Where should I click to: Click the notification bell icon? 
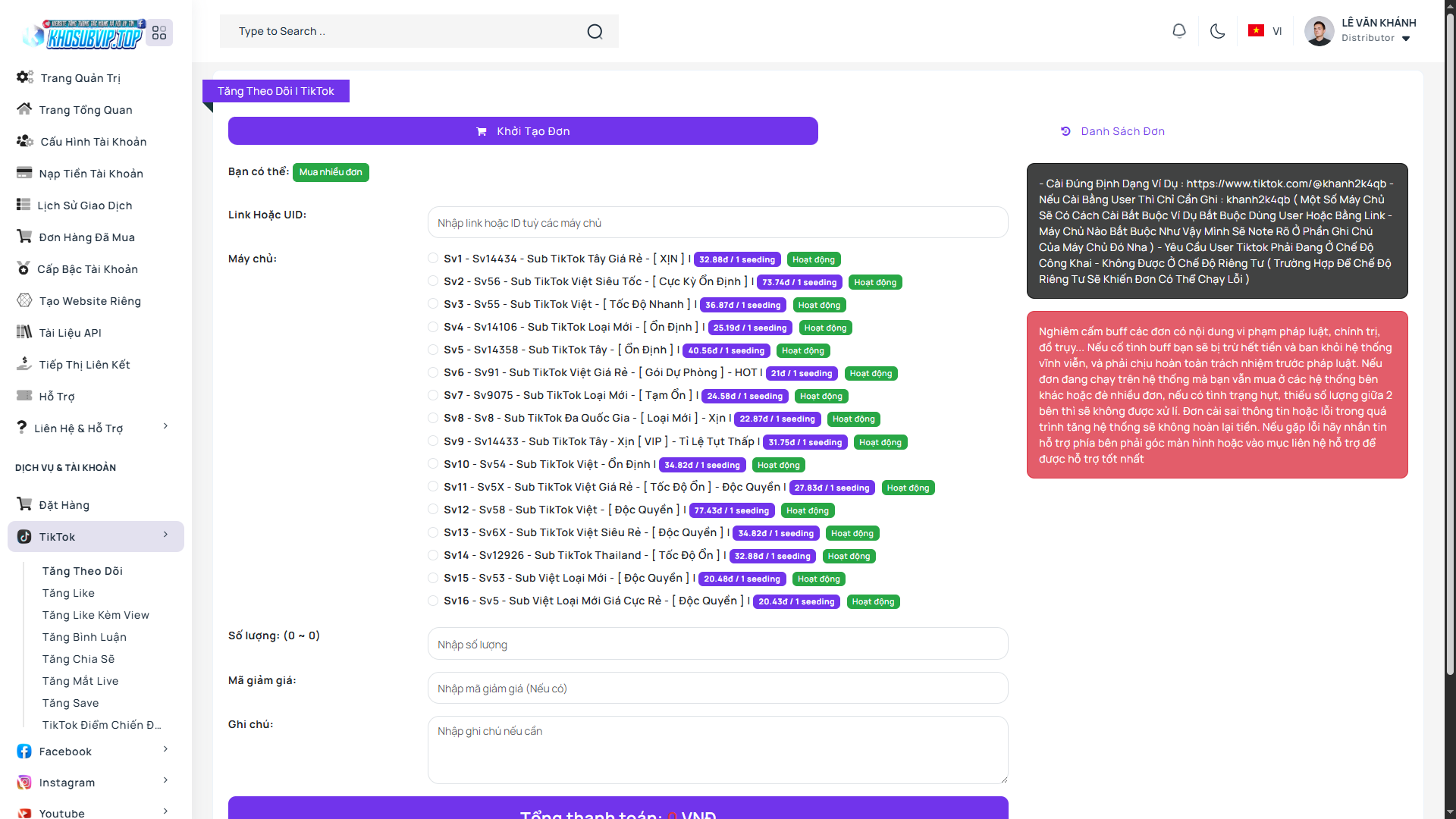click(1178, 31)
